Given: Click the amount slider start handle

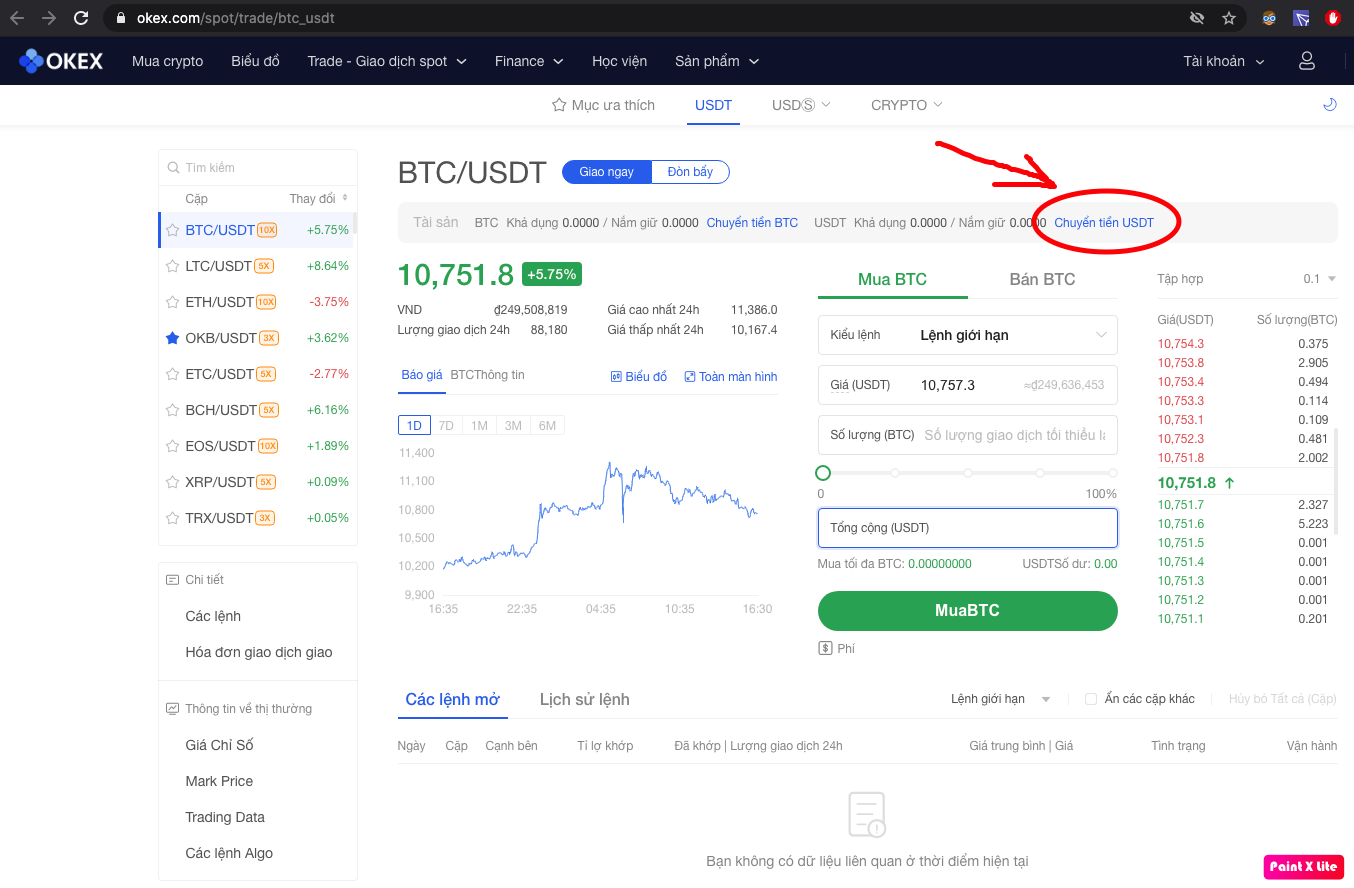Looking at the screenshot, I should coord(823,473).
